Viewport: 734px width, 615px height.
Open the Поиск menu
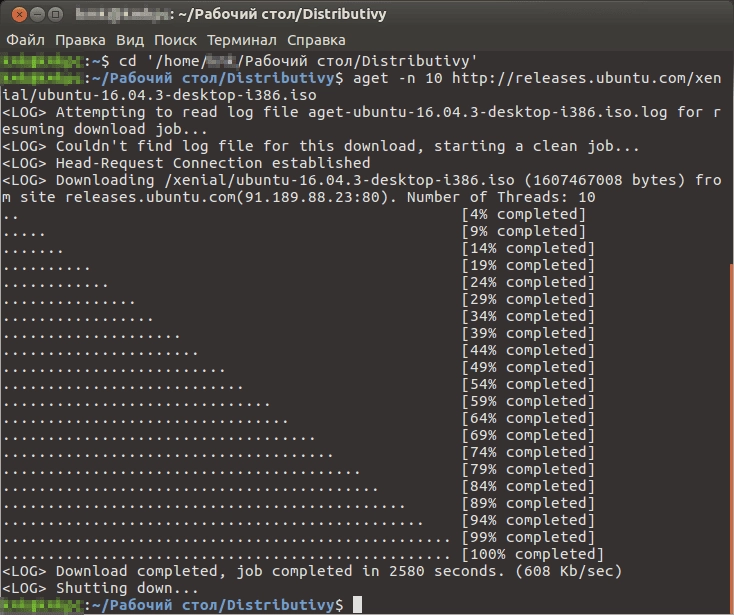tap(175, 40)
